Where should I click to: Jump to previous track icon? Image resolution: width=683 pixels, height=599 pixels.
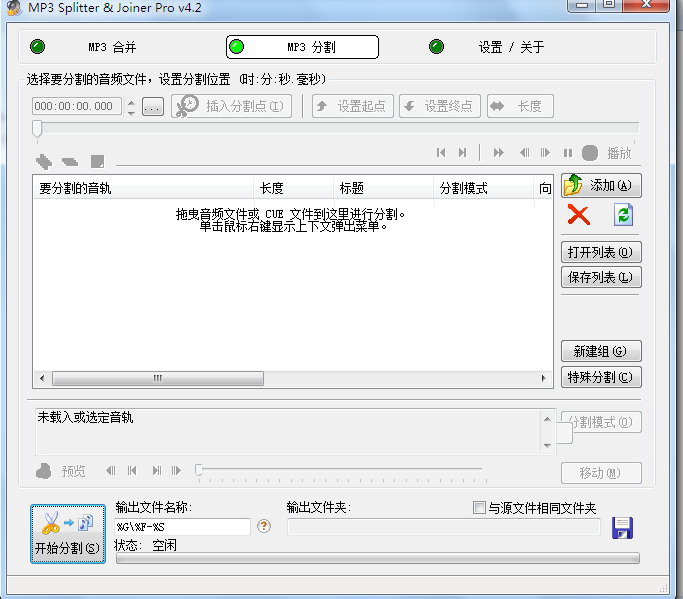coord(441,152)
